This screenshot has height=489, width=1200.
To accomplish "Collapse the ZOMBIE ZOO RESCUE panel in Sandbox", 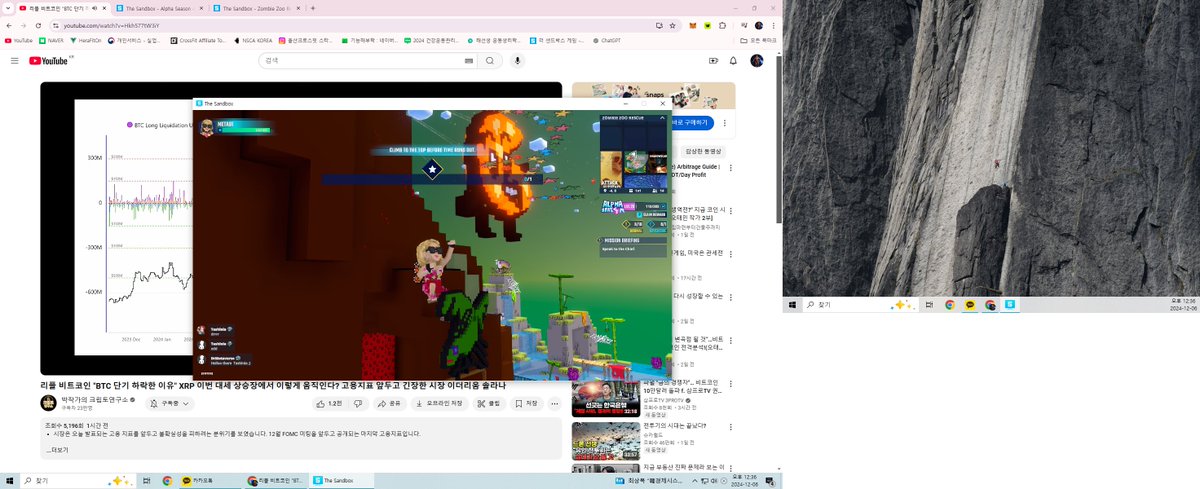I will 664,117.
